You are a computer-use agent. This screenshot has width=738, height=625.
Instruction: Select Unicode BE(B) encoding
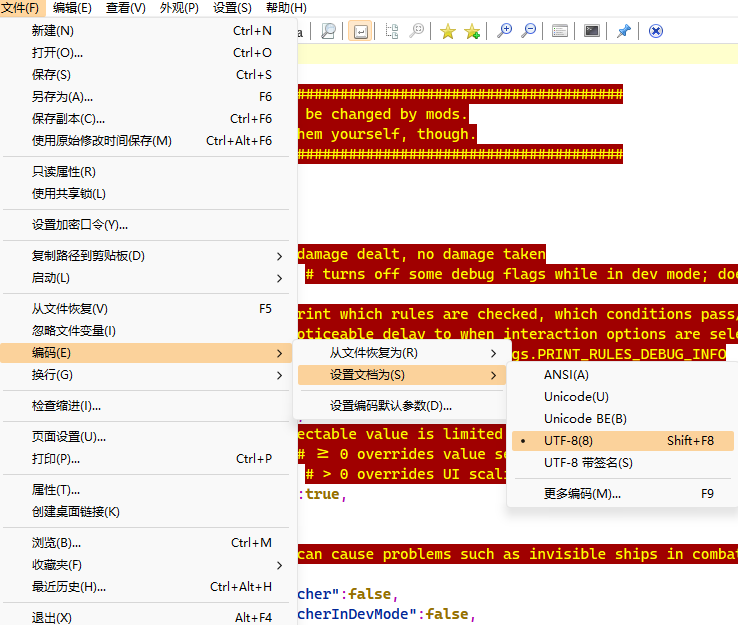(623, 419)
